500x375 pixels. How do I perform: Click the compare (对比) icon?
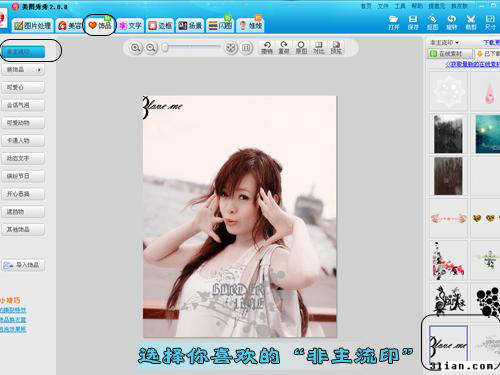tap(319, 48)
